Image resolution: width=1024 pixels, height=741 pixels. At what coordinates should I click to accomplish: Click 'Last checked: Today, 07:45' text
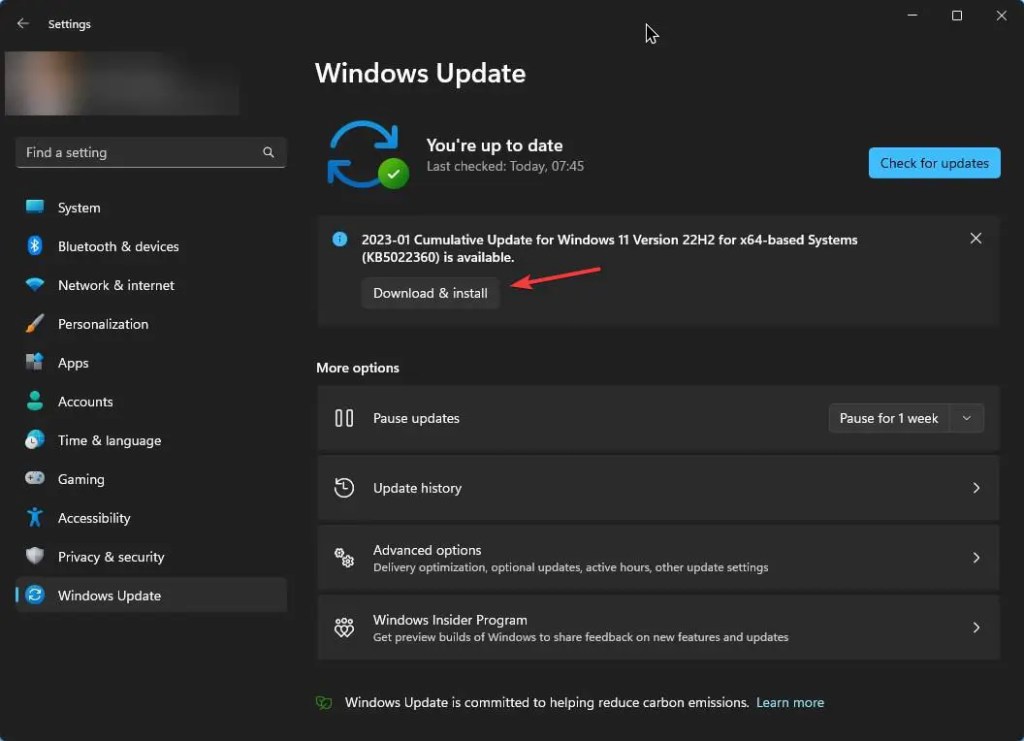click(x=505, y=166)
